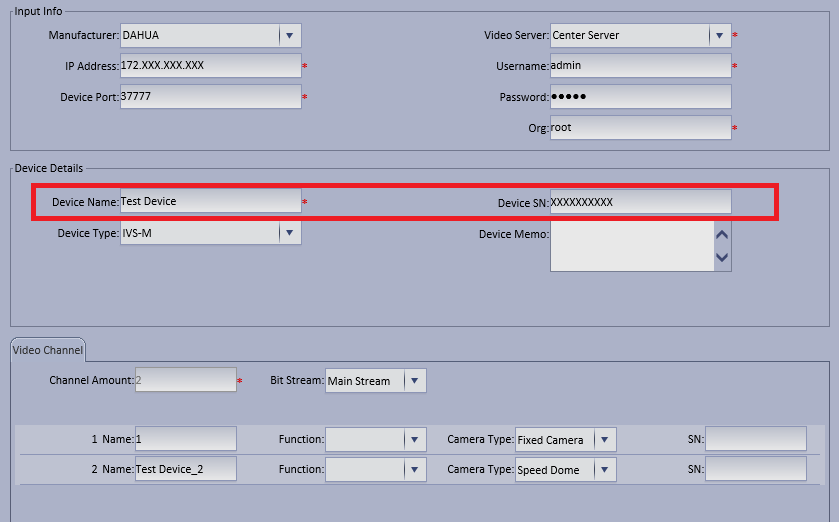Click the Username field
The width and height of the screenshot is (839, 522).
[640, 66]
